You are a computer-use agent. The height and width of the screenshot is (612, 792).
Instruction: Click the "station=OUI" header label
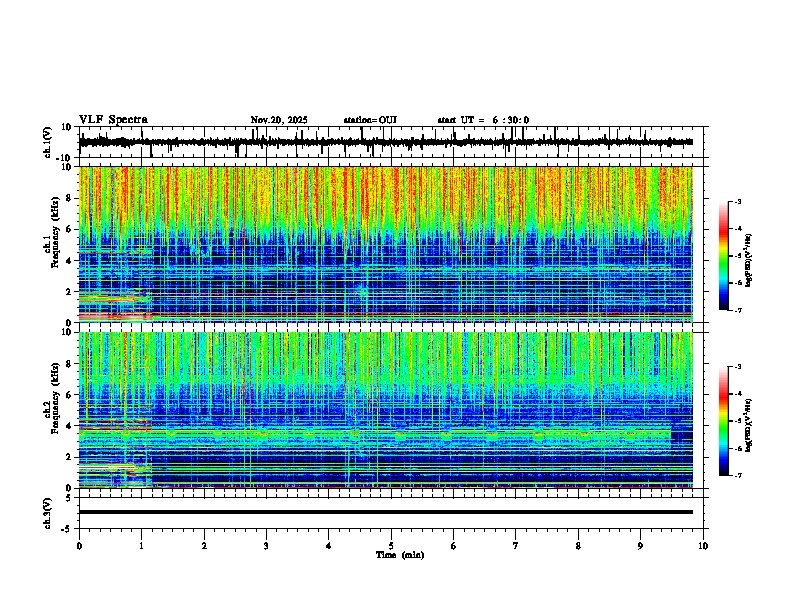click(370, 120)
